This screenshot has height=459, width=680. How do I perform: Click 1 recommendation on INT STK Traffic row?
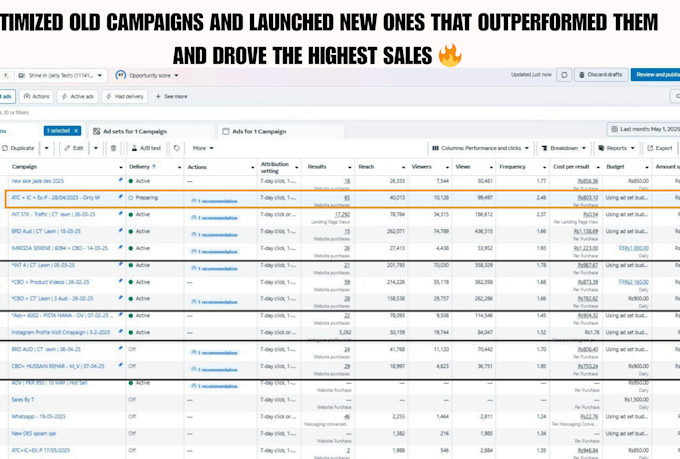point(214,218)
